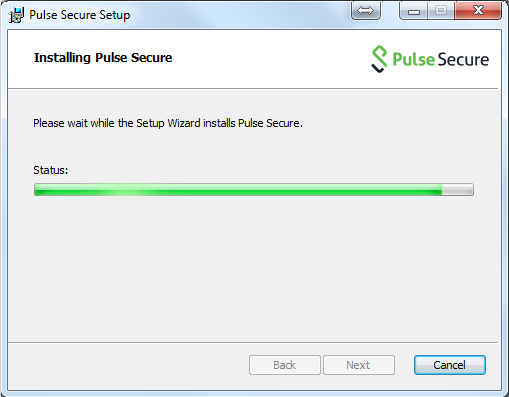
Task: Minimize the Pulse Secure Setup window
Action: (x=413, y=11)
